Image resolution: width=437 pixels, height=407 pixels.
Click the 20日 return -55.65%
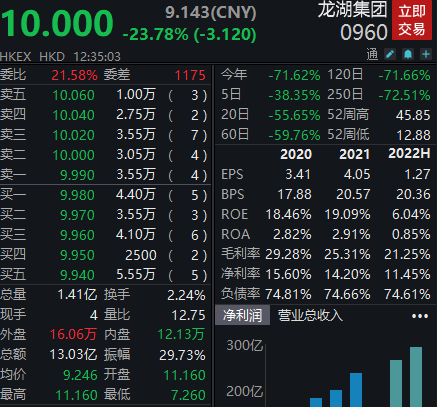[294, 115]
